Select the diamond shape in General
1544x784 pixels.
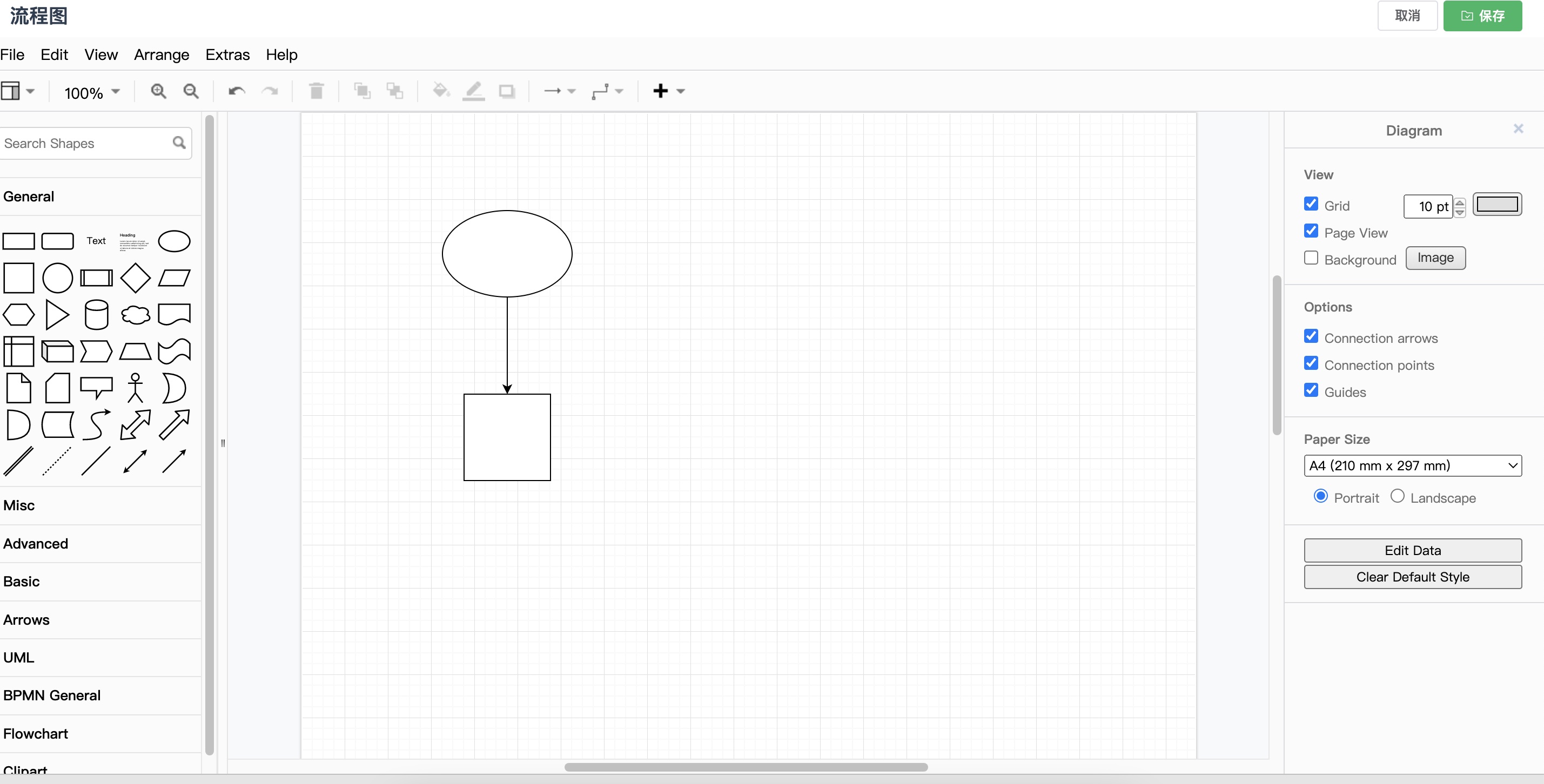point(136,278)
